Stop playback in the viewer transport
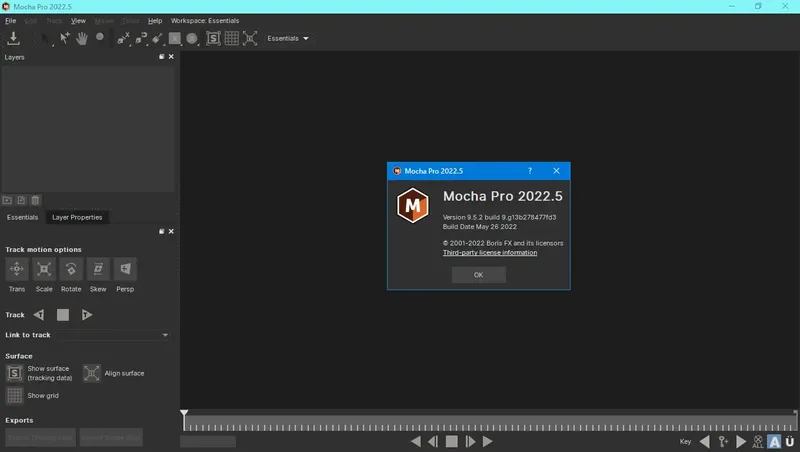 pos(452,441)
